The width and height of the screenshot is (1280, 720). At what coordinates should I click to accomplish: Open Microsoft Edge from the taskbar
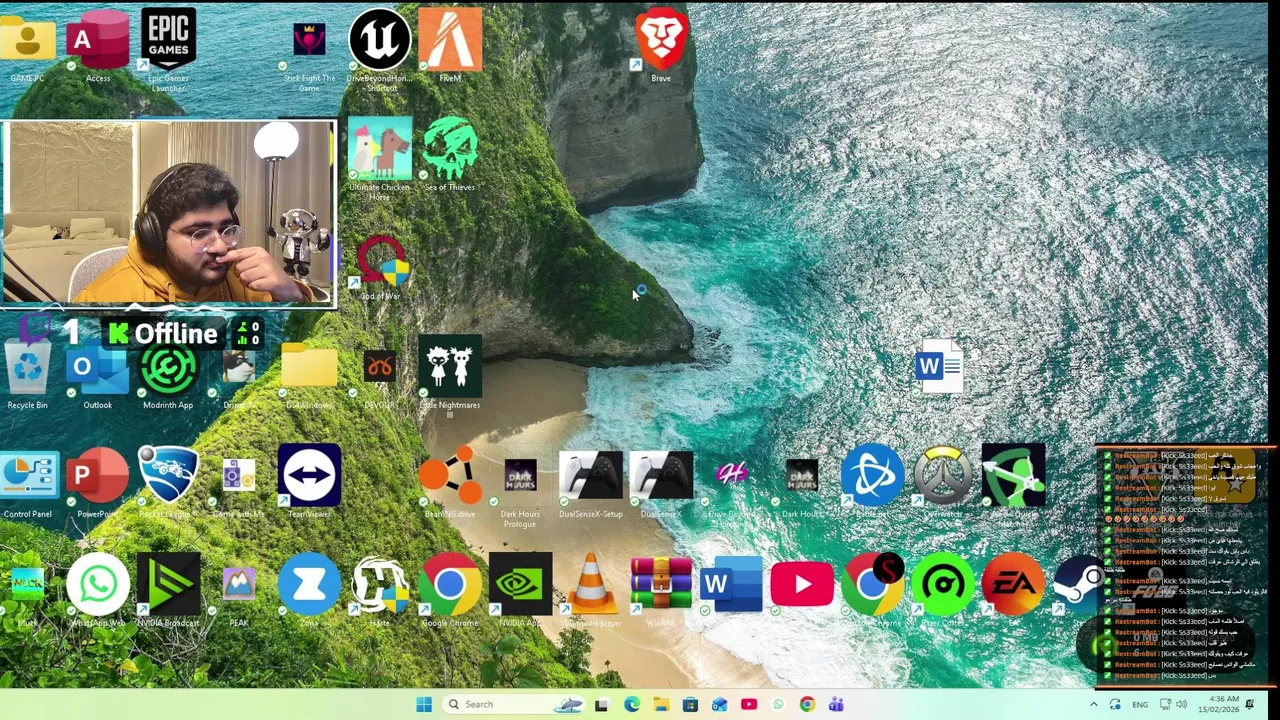coord(632,704)
